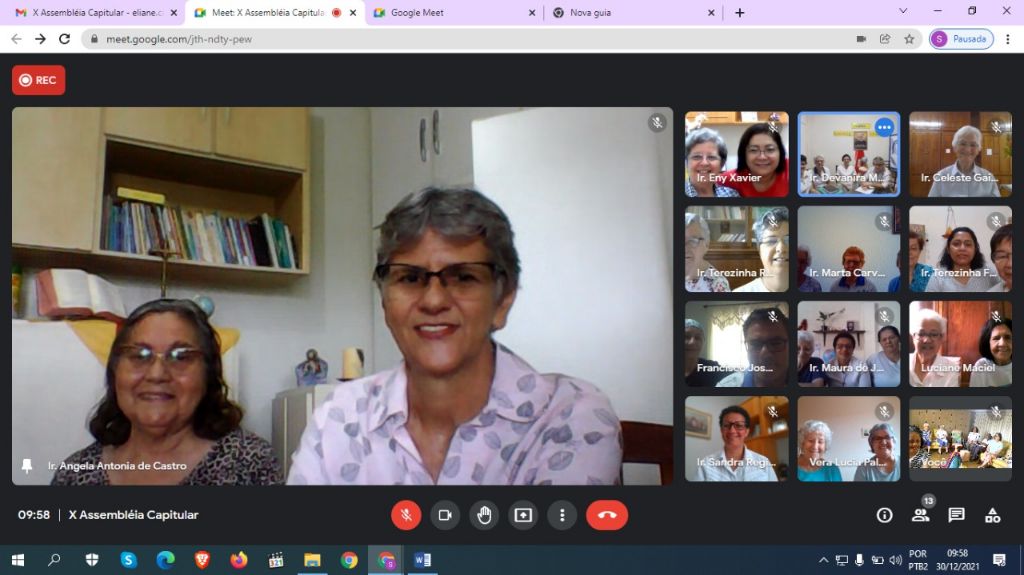This screenshot has width=1024, height=575.
Task: Show the participants list
Action: point(920,515)
